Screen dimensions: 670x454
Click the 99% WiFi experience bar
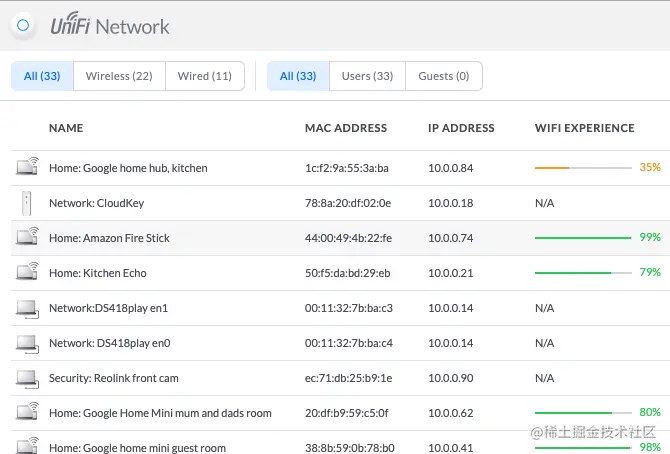pos(583,238)
